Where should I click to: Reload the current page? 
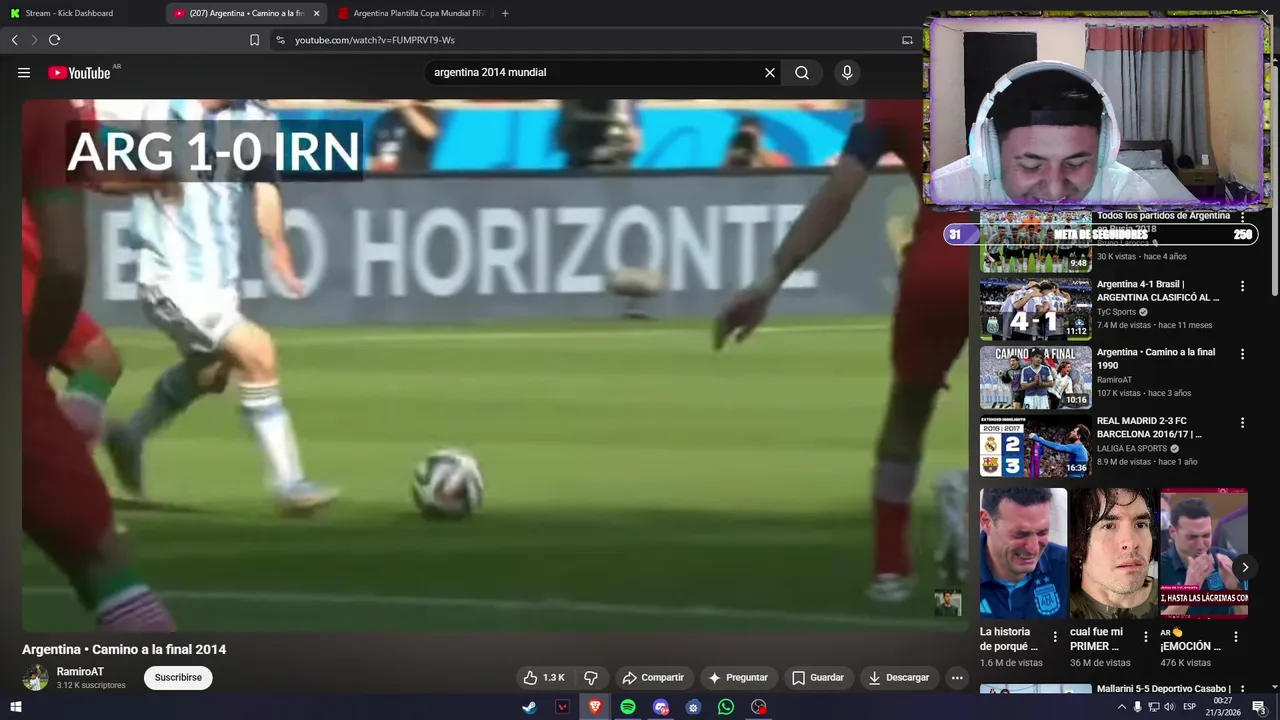coord(54,40)
